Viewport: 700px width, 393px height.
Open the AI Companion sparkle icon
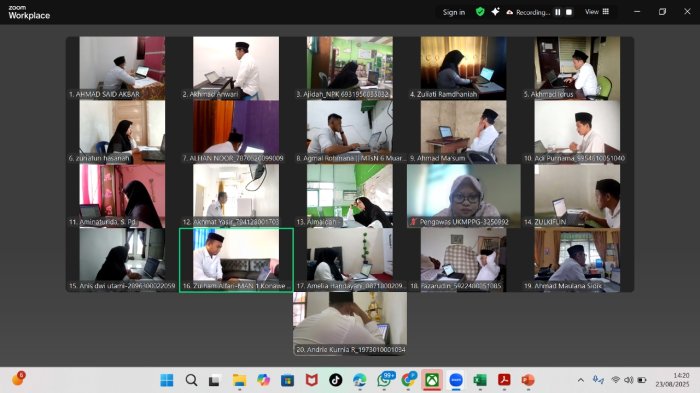pyautogui.click(x=495, y=12)
